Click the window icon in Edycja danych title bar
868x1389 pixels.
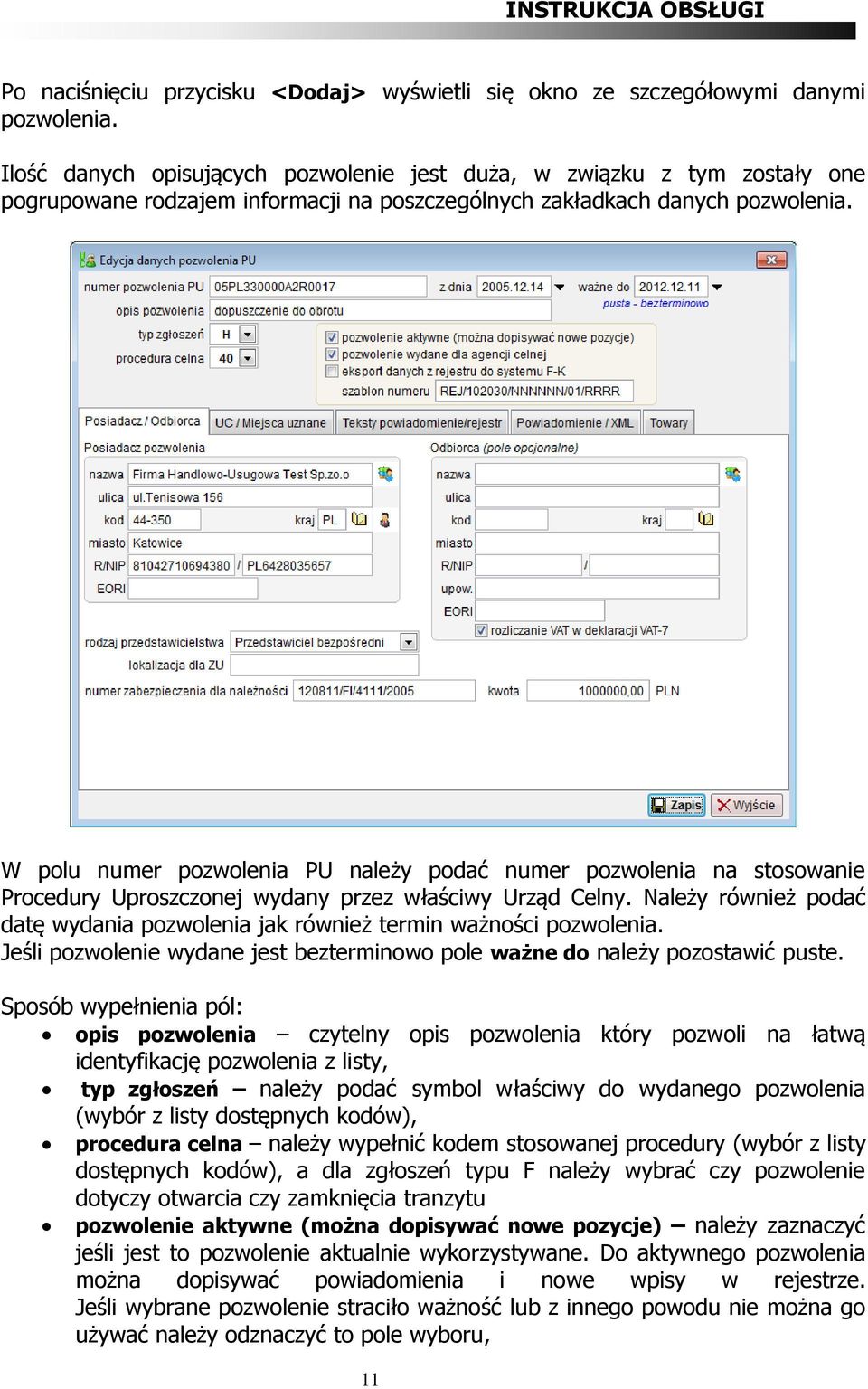click(x=88, y=260)
